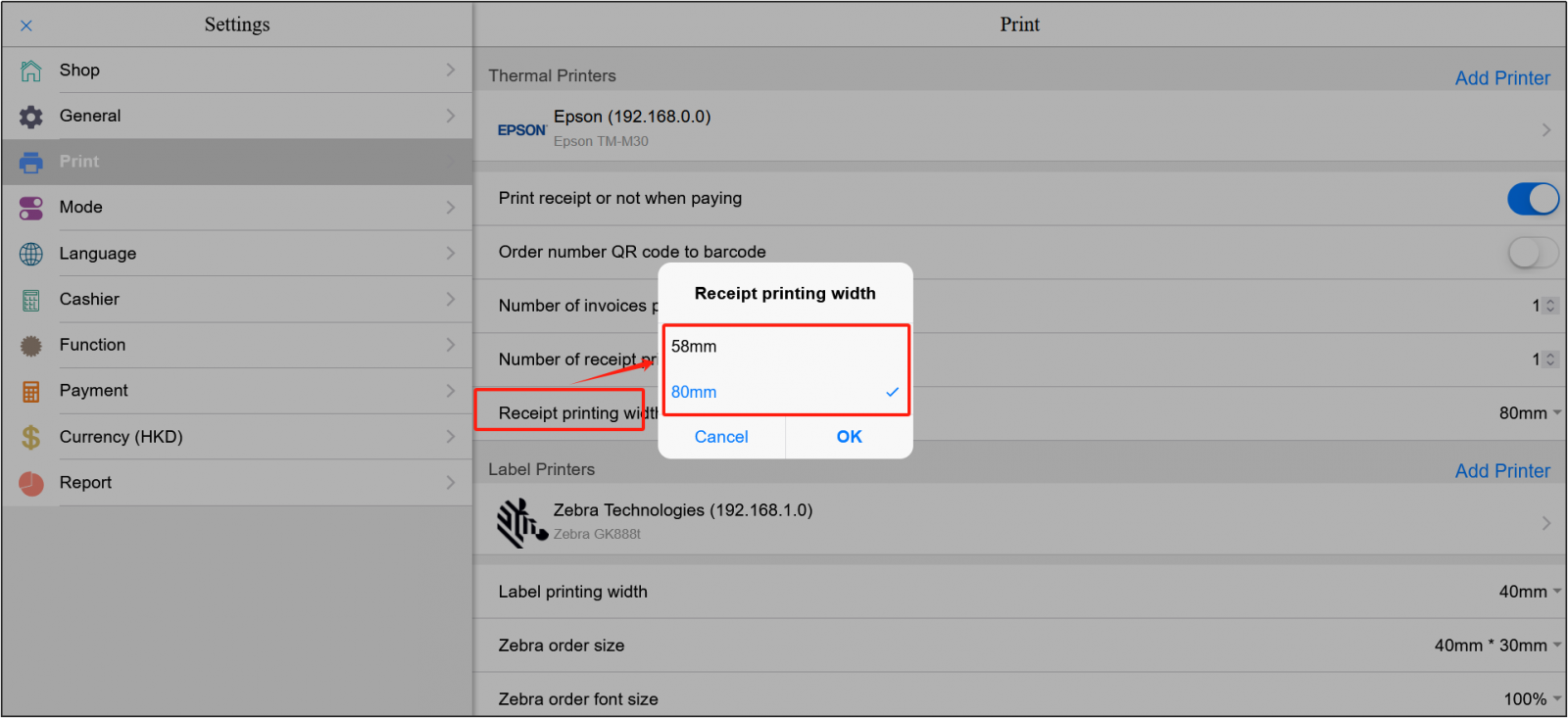This screenshot has height=718, width=1568.
Task: Open the Function settings menu item
Action: coord(237,345)
